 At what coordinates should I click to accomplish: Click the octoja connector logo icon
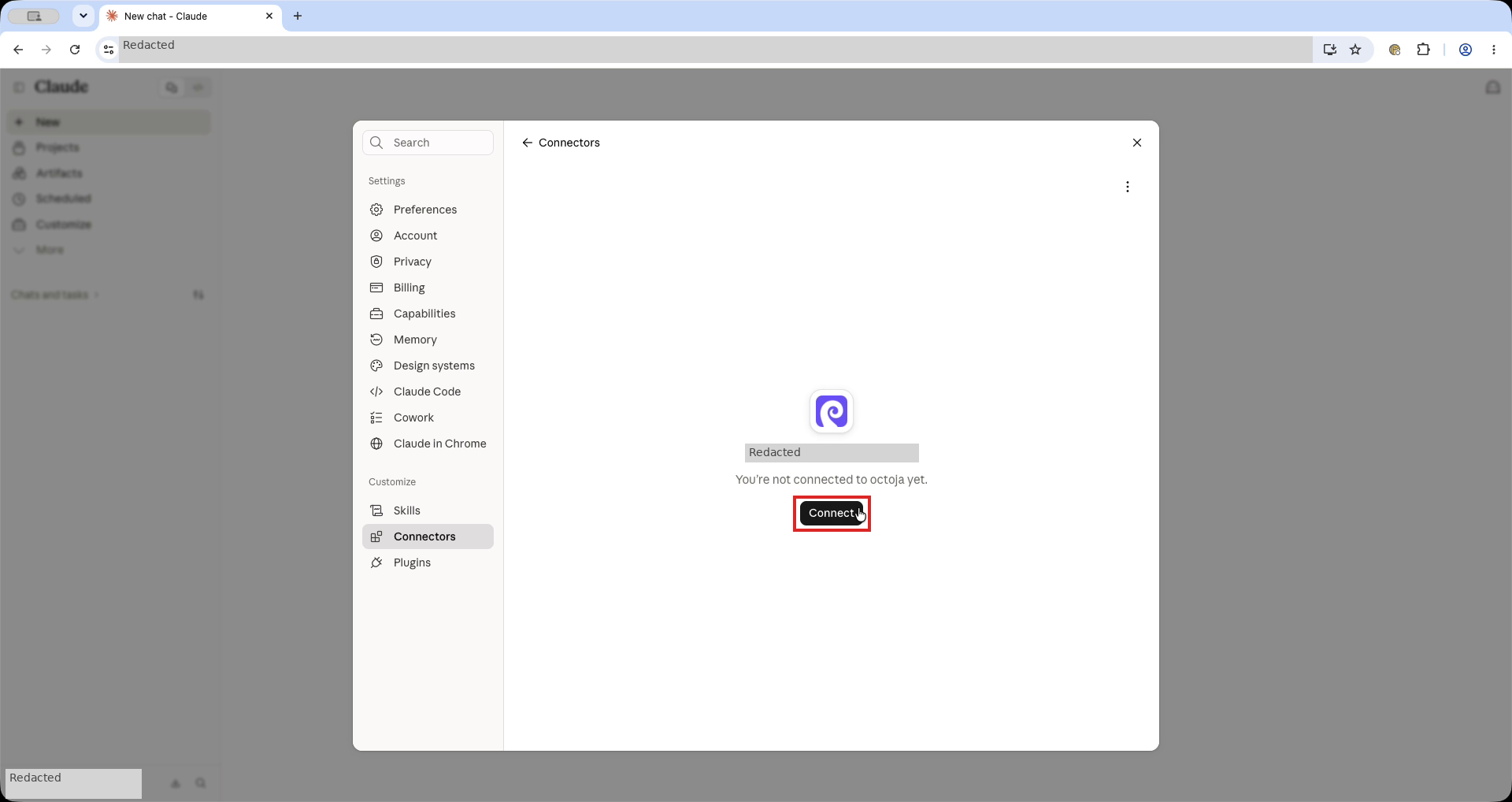[832, 411]
